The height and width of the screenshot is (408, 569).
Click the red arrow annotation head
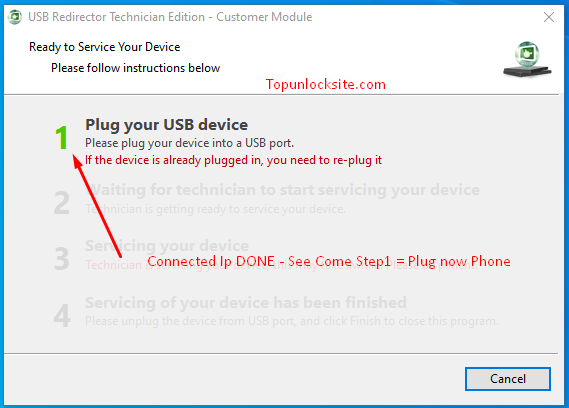[77, 160]
